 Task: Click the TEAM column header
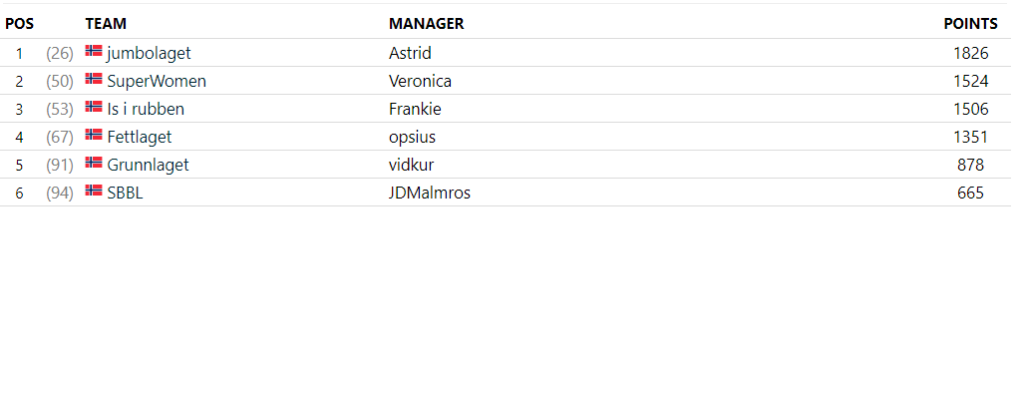pyautogui.click(x=106, y=24)
